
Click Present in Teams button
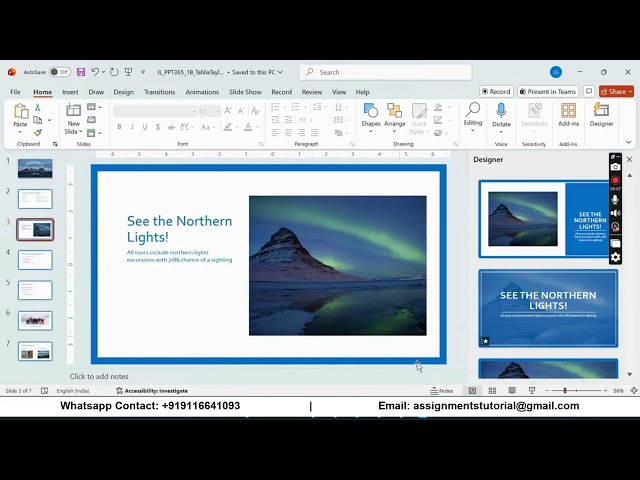coord(548,91)
